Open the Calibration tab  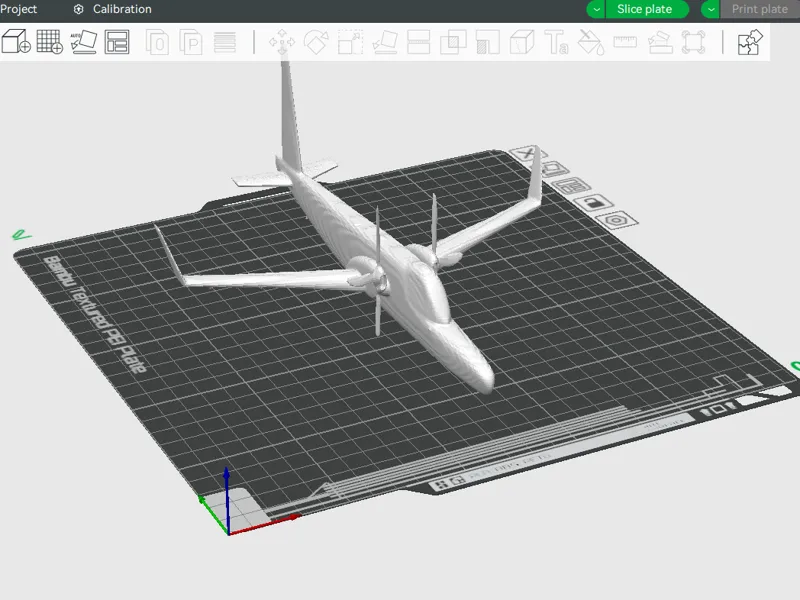coord(113,9)
